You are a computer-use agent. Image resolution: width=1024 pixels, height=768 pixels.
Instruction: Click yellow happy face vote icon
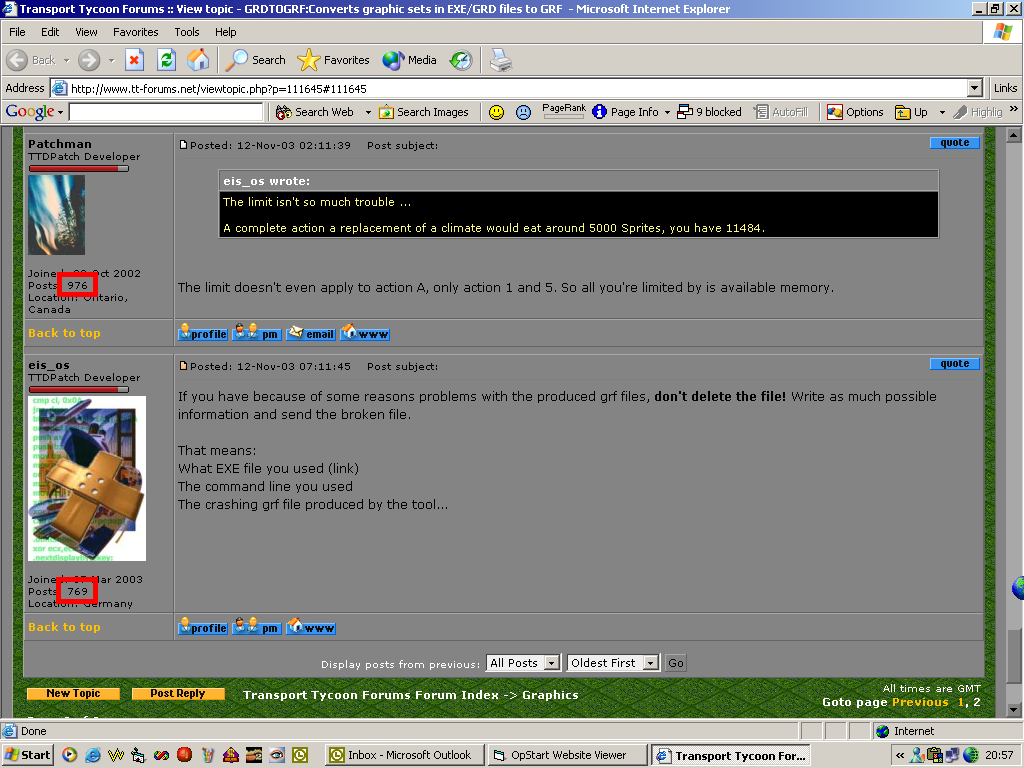pos(496,112)
